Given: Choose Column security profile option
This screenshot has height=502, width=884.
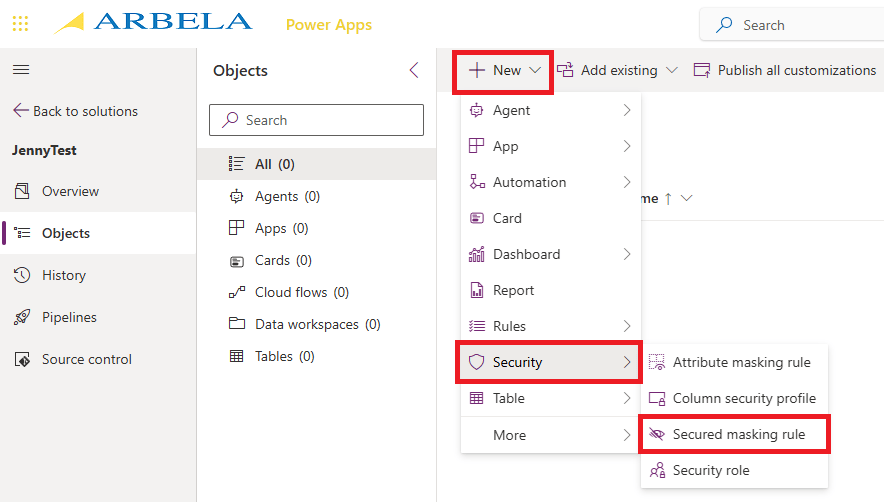Looking at the screenshot, I should (x=743, y=398).
